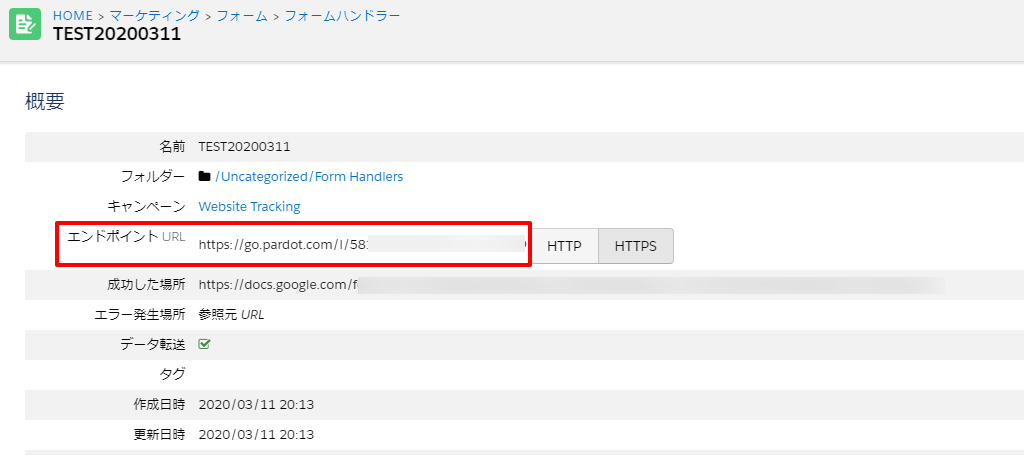Screen dimensions: 1024x455
Task: Open the Website Tracking campaign link
Action: coord(249,207)
